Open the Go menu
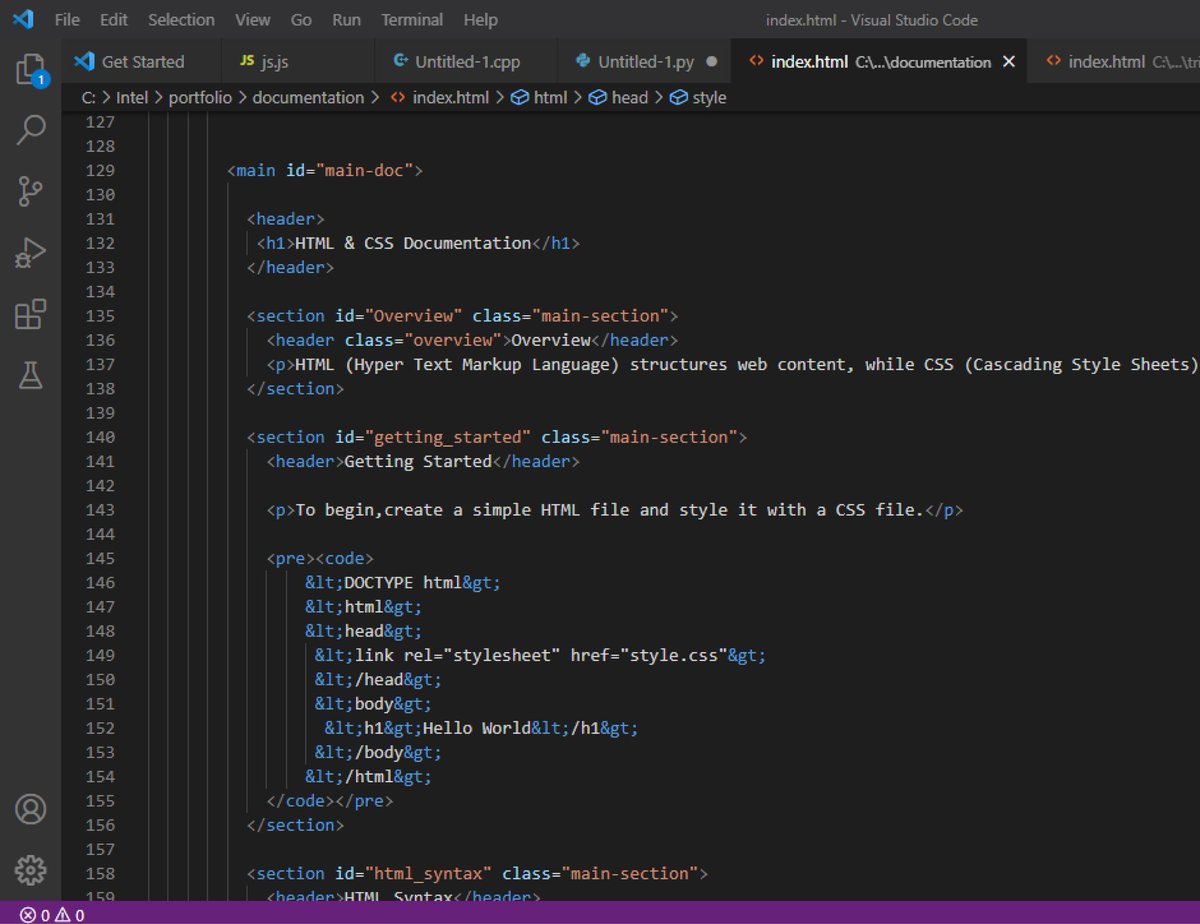This screenshot has height=924, width=1200. coord(301,19)
